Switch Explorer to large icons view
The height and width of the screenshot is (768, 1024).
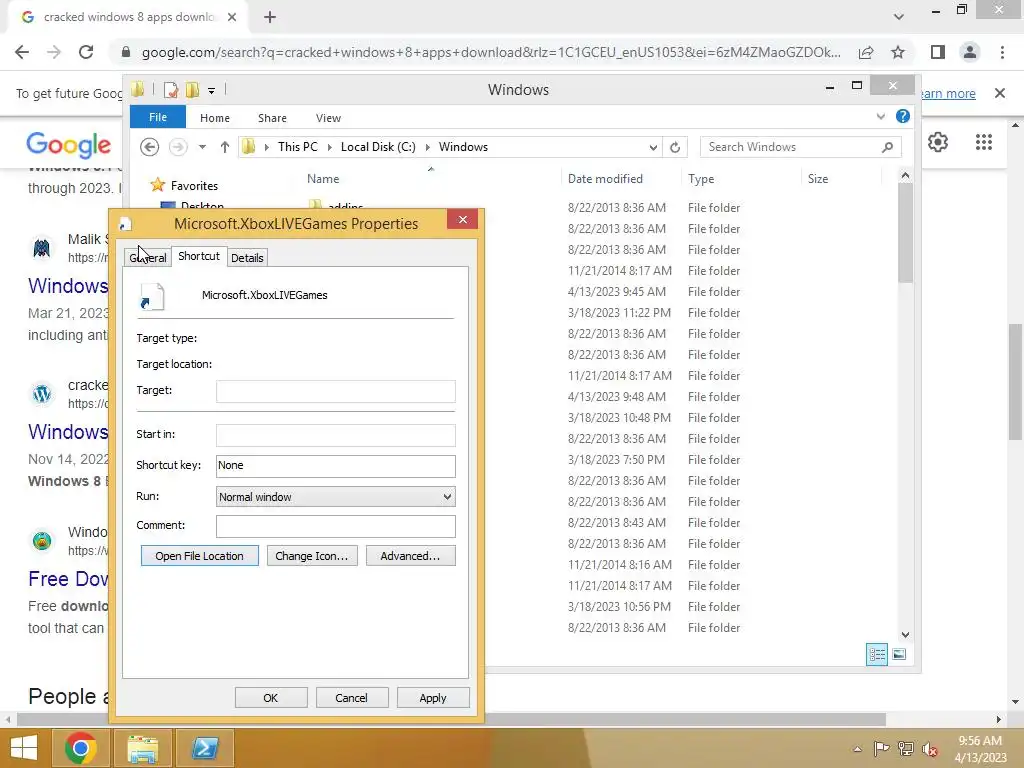[899, 654]
